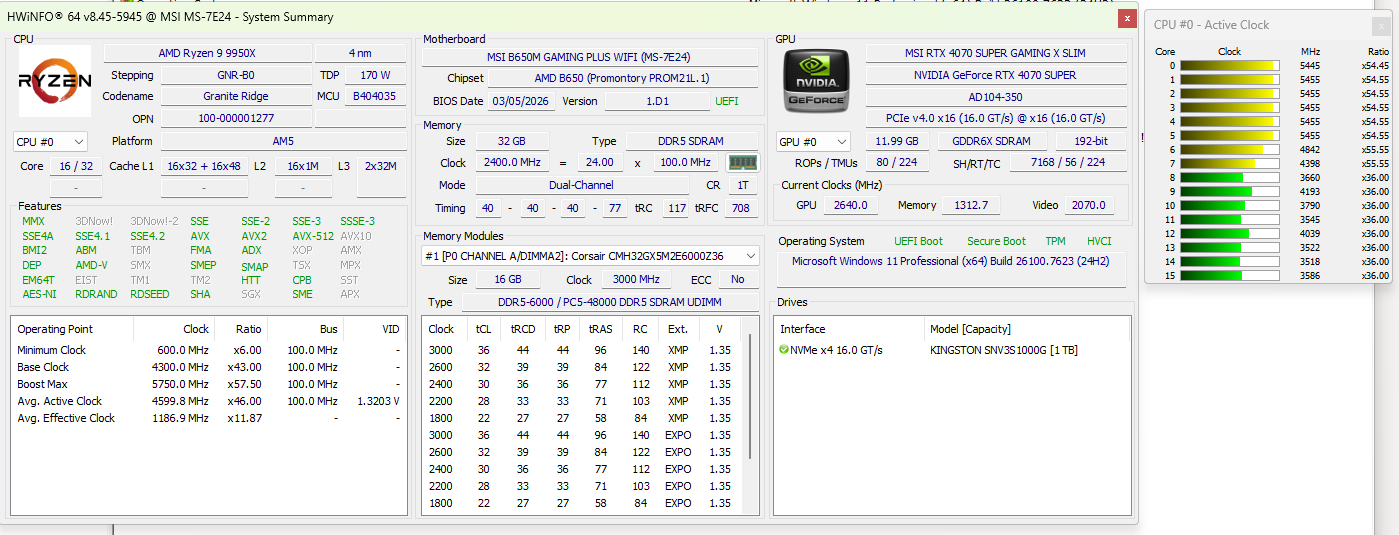Image resolution: width=1399 pixels, height=535 pixels.
Task: Click the Granite Ridge codename field
Action: tap(236, 97)
